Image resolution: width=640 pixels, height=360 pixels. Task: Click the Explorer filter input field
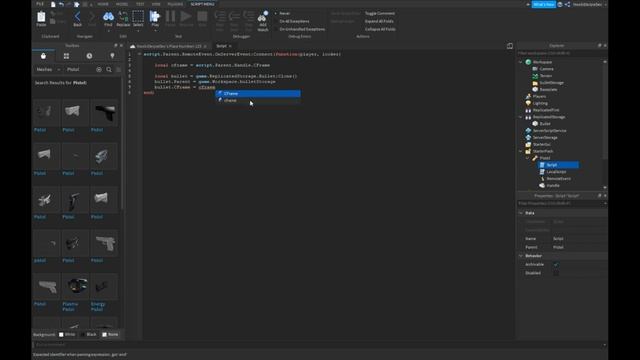pos(562,53)
